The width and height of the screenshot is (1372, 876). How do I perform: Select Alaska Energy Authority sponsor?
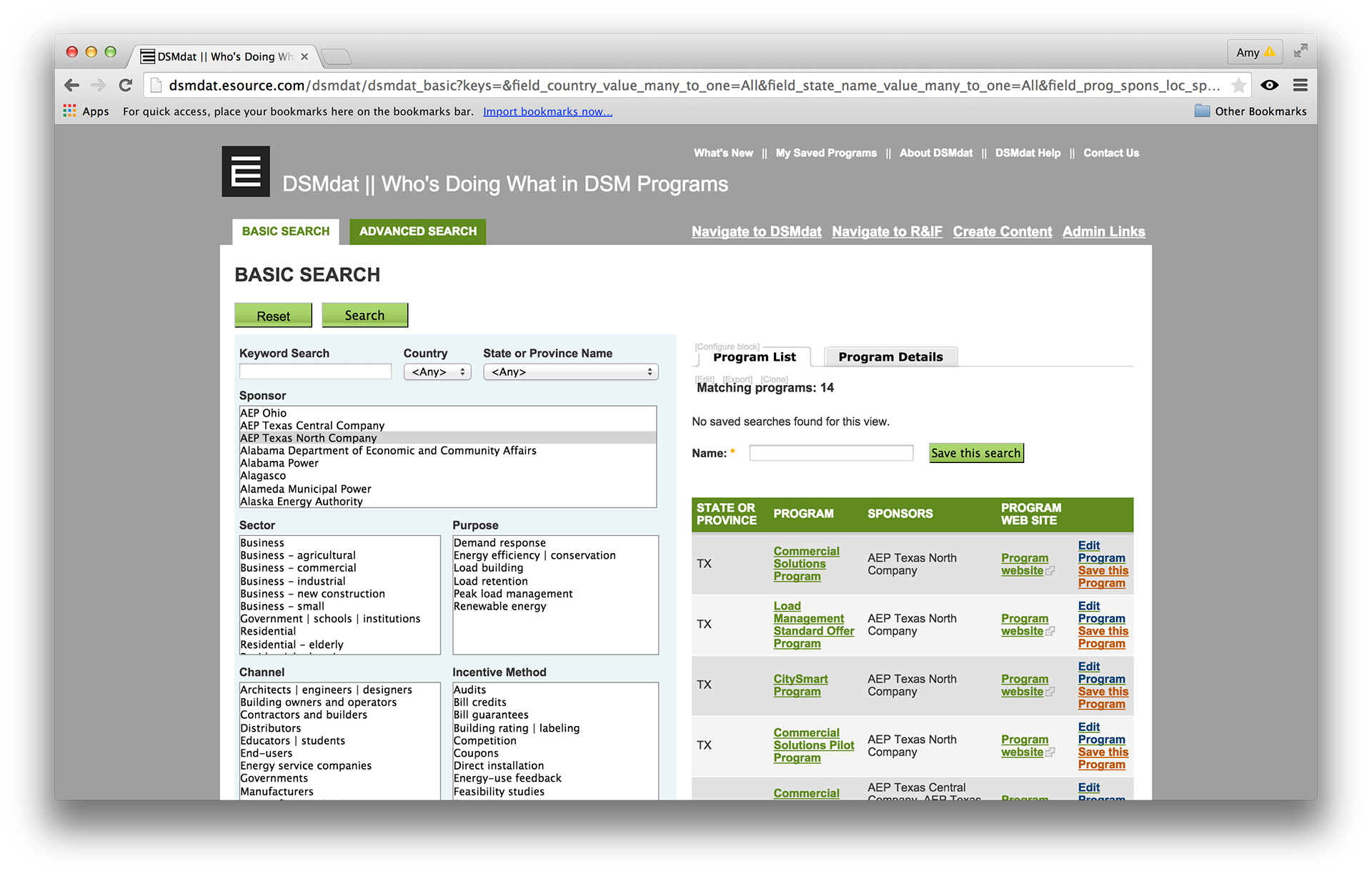[x=448, y=502]
